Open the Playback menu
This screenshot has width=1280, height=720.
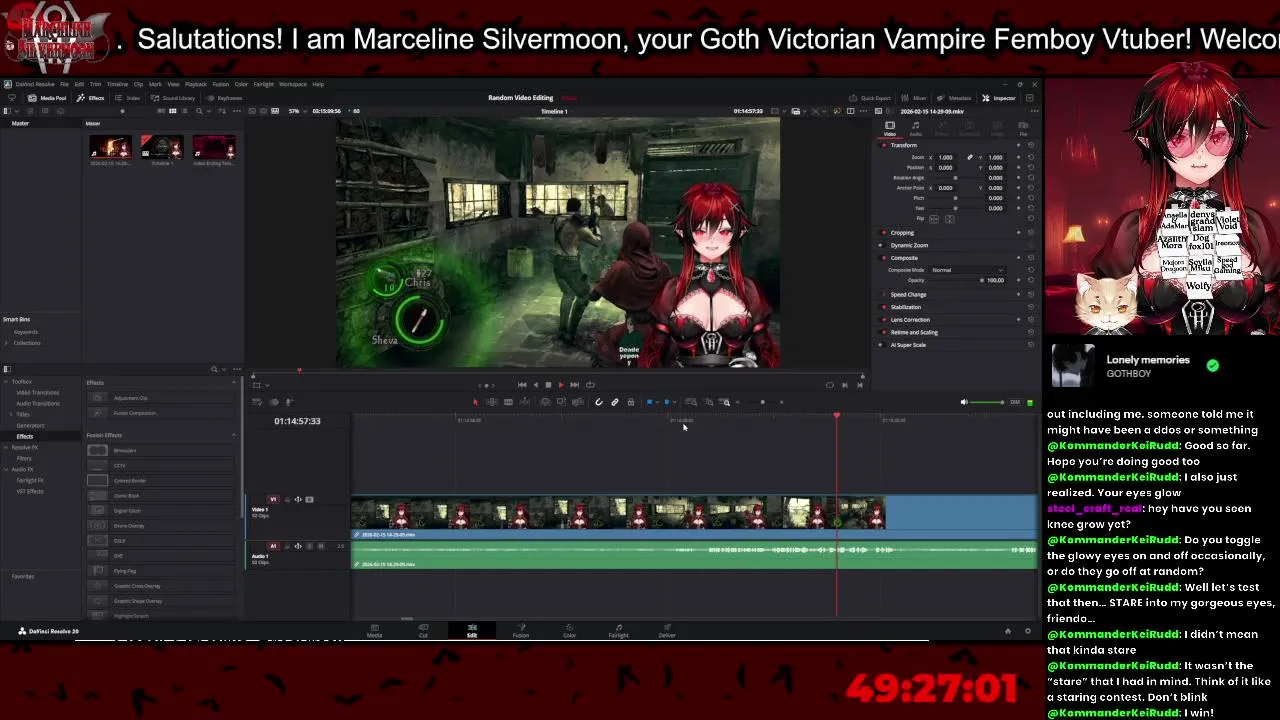point(196,84)
